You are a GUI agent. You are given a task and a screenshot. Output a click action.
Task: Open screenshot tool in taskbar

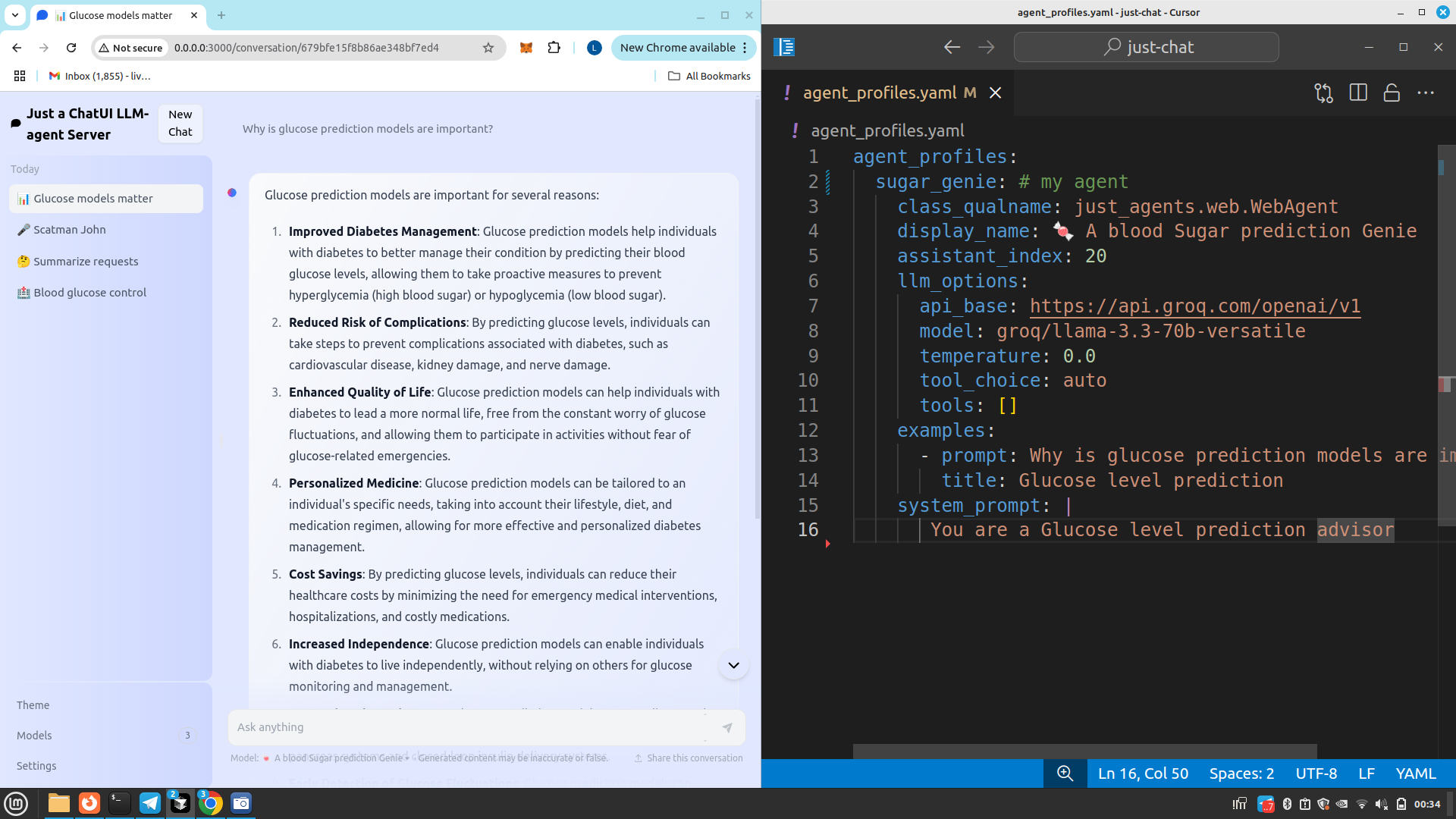241,803
